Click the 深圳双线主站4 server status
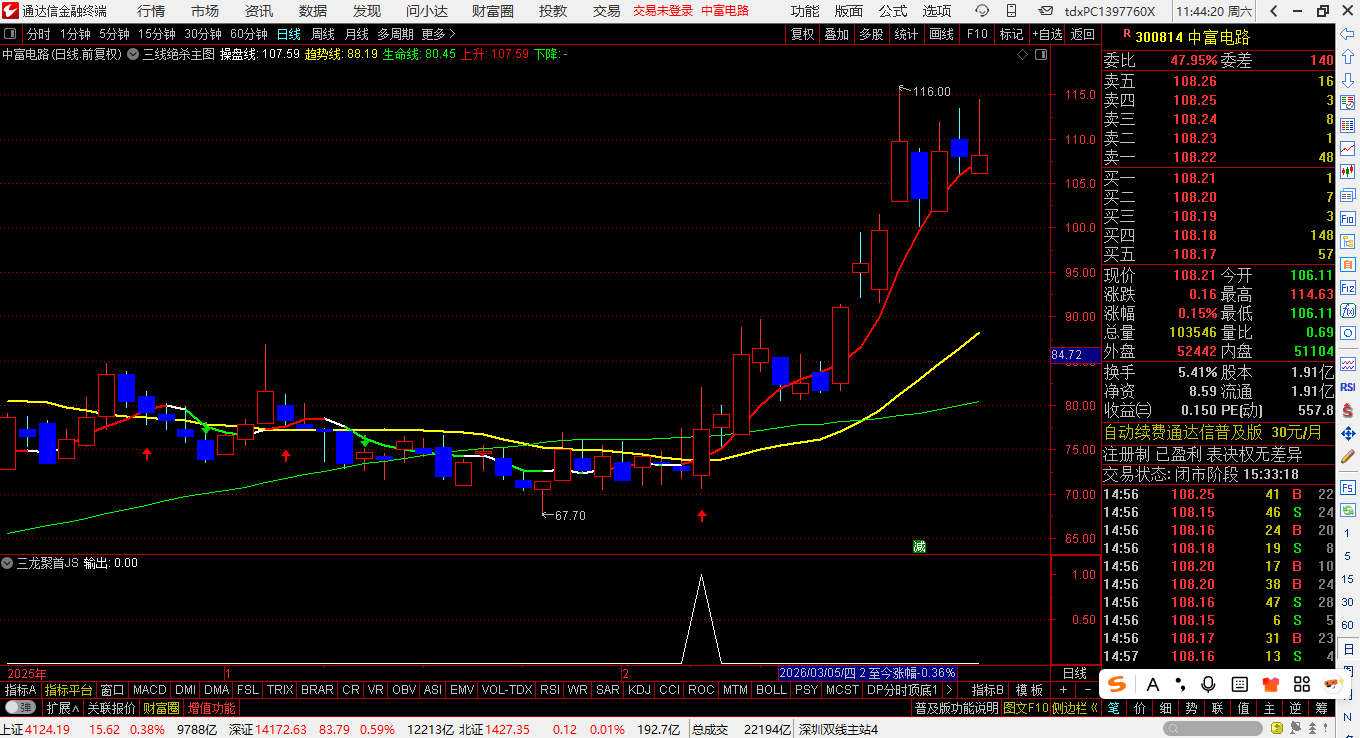Screen dimensions: 1360x738 pyautogui.click(x=838, y=729)
